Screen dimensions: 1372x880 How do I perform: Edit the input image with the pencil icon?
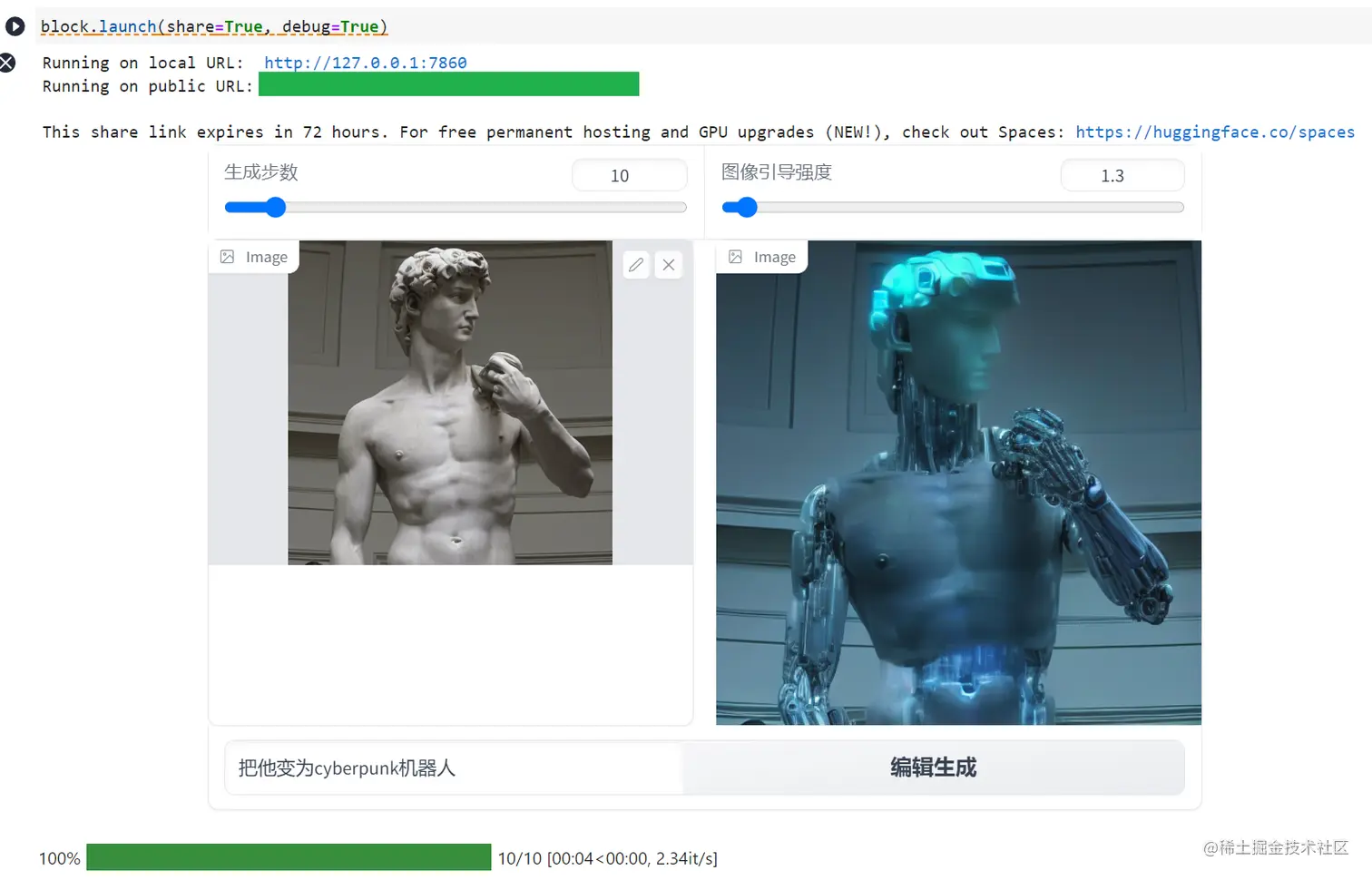(636, 265)
